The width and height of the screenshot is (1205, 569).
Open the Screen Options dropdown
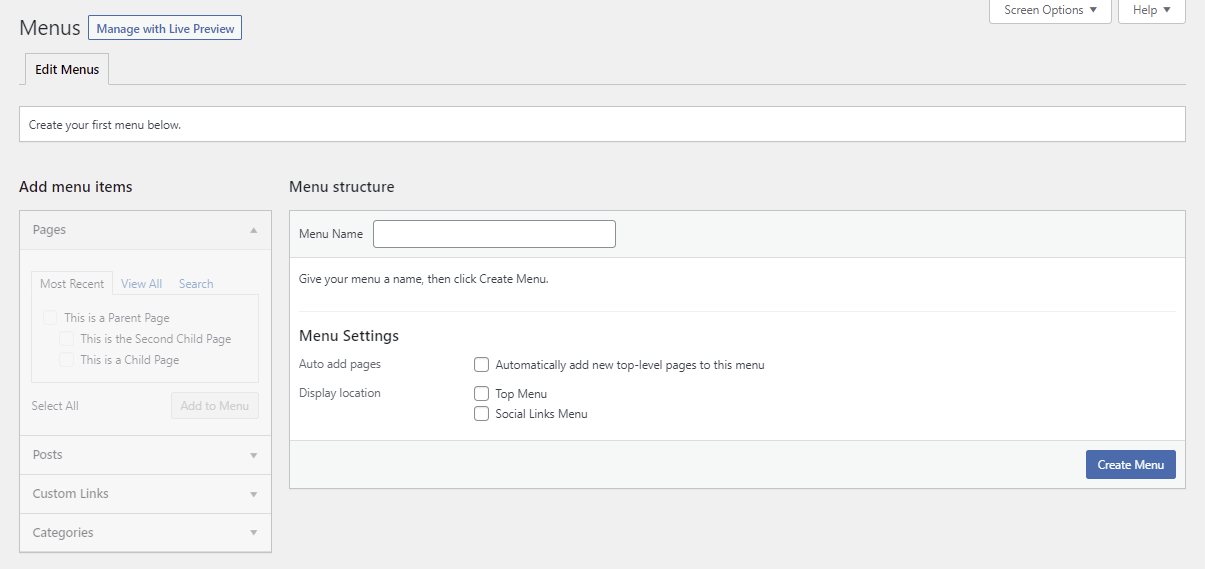(1050, 10)
